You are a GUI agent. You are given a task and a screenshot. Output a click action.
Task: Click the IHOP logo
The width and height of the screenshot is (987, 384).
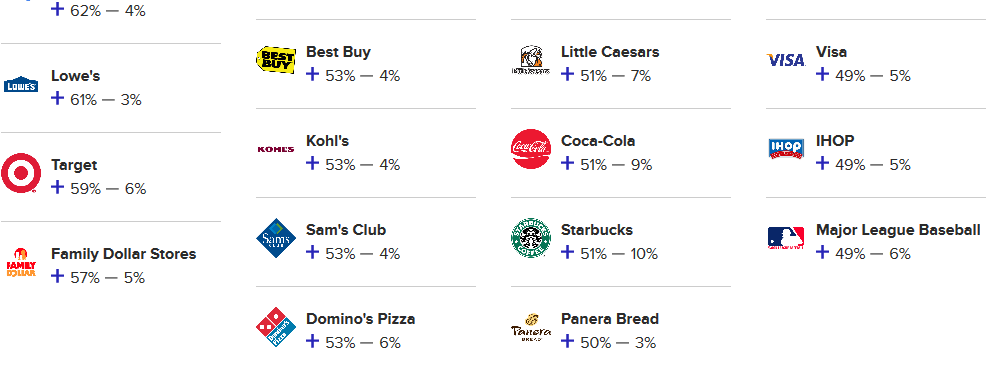786,149
